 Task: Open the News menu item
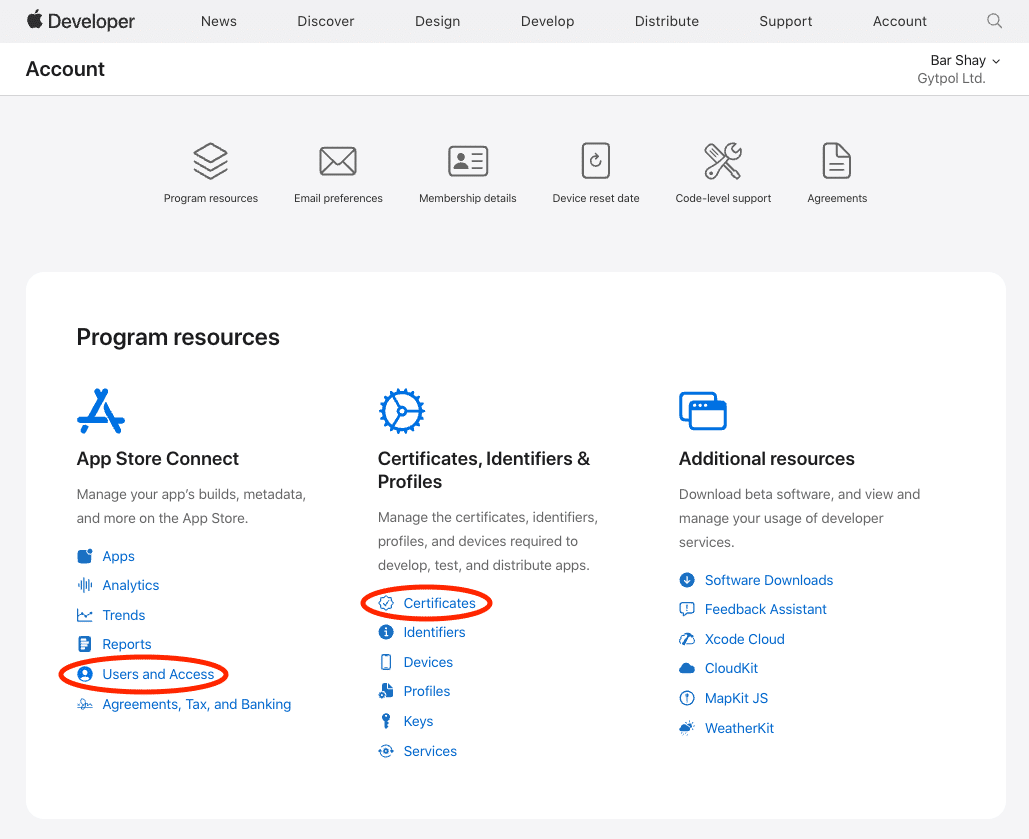click(219, 21)
